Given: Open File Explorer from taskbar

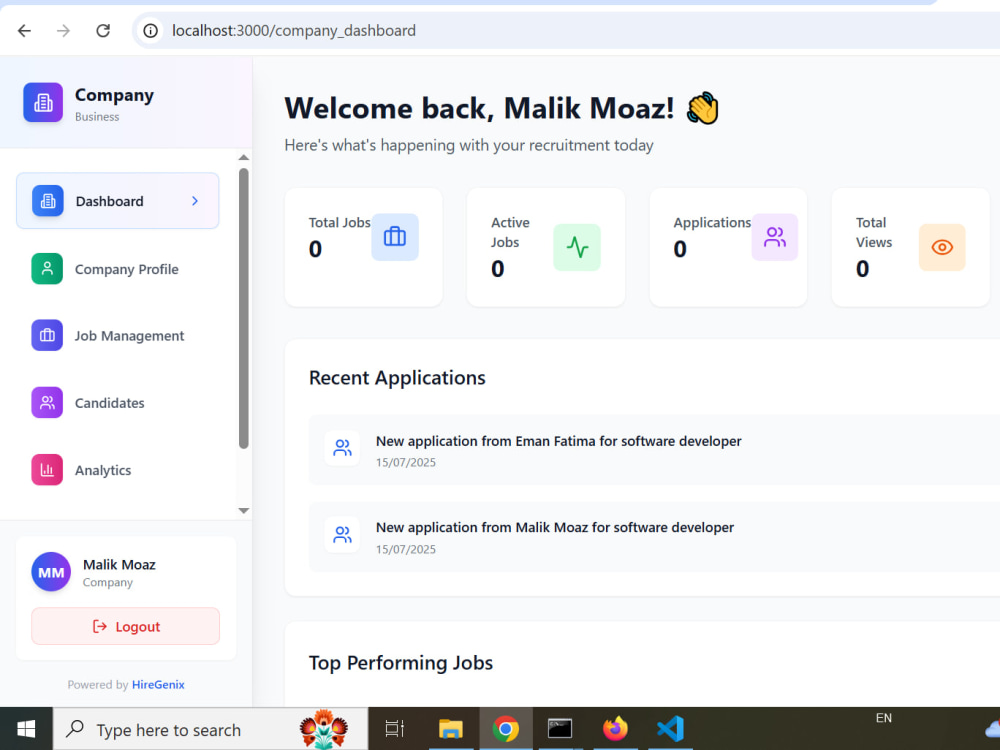Looking at the screenshot, I should click(450, 728).
